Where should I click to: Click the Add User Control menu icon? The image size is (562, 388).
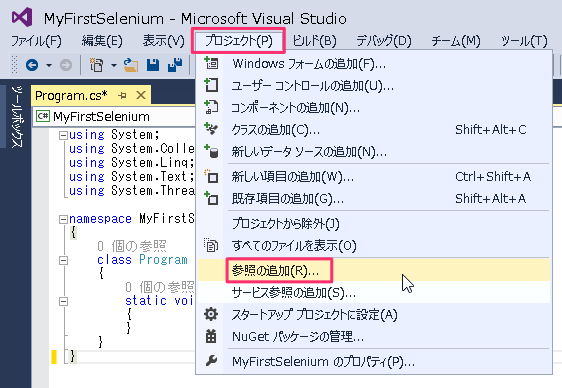click(x=211, y=85)
